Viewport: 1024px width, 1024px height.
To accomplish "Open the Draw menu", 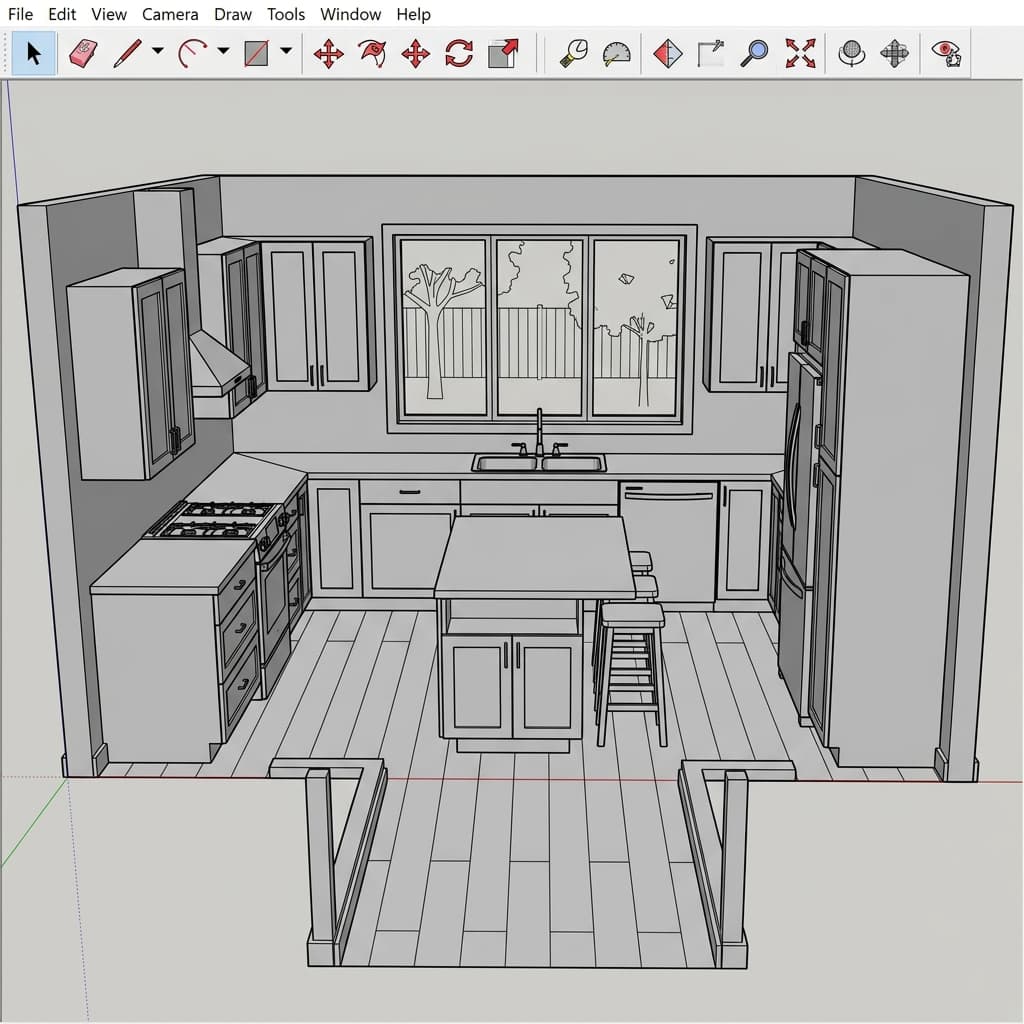I will [x=233, y=14].
